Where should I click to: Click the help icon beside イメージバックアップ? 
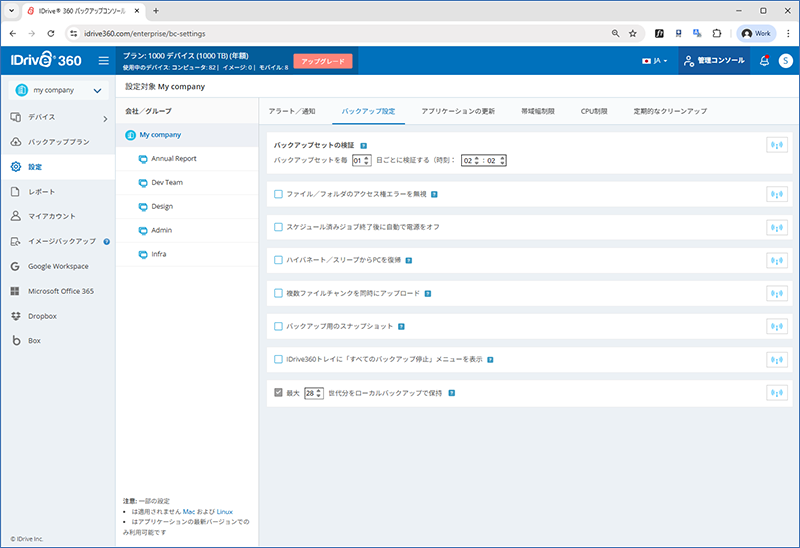pos(106,241)
